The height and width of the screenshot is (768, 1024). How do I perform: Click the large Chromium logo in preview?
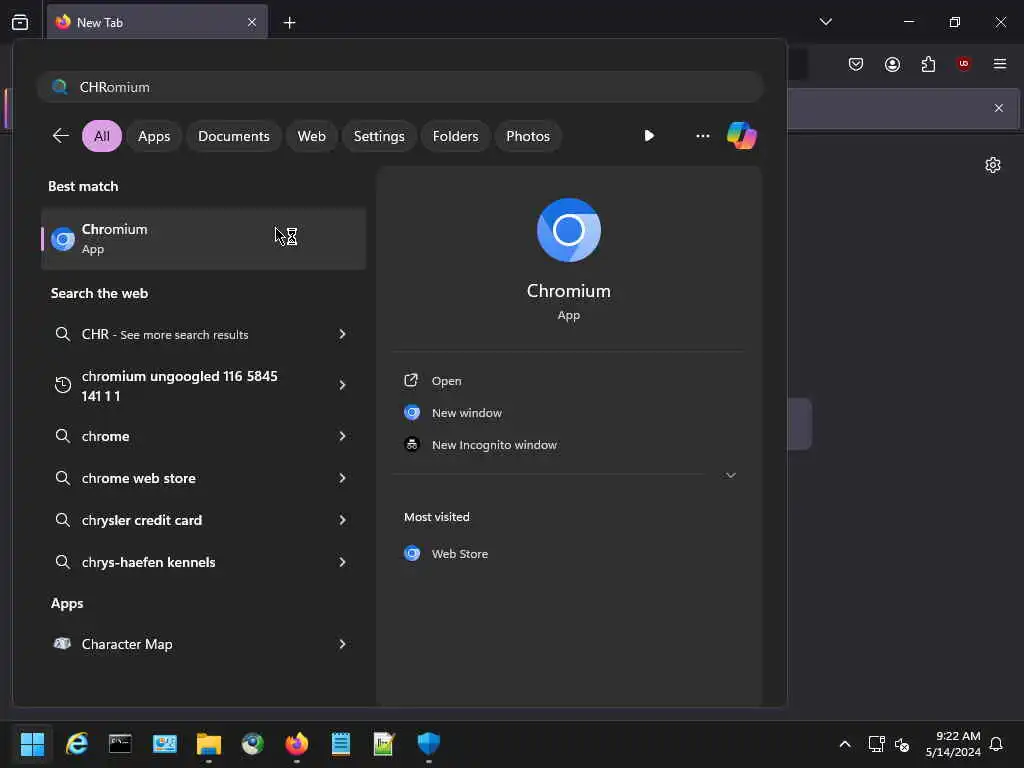[x=569, y=230]
